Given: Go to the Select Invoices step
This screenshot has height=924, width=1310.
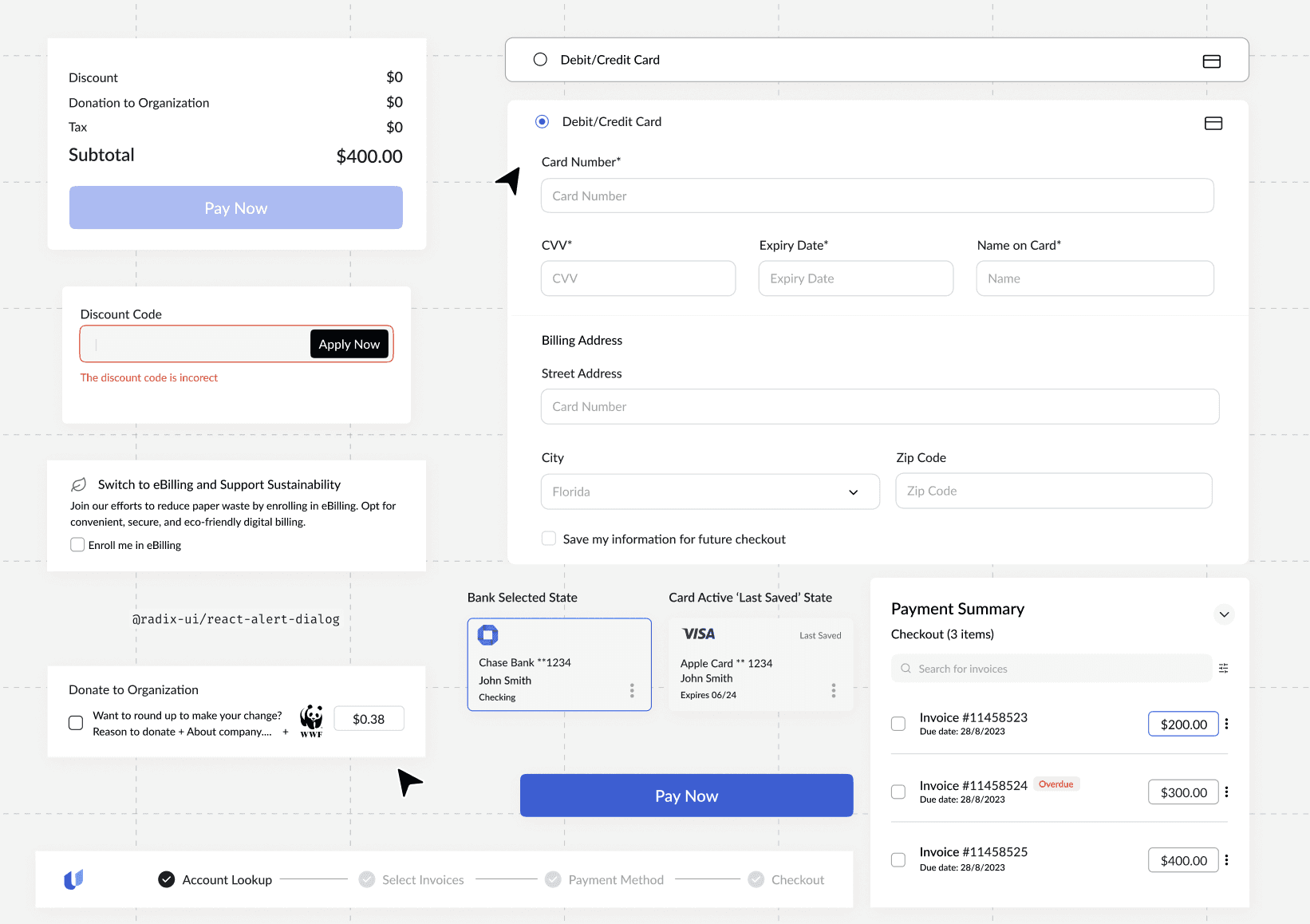Looking at the screenshot, I should (x=412, y=879).
